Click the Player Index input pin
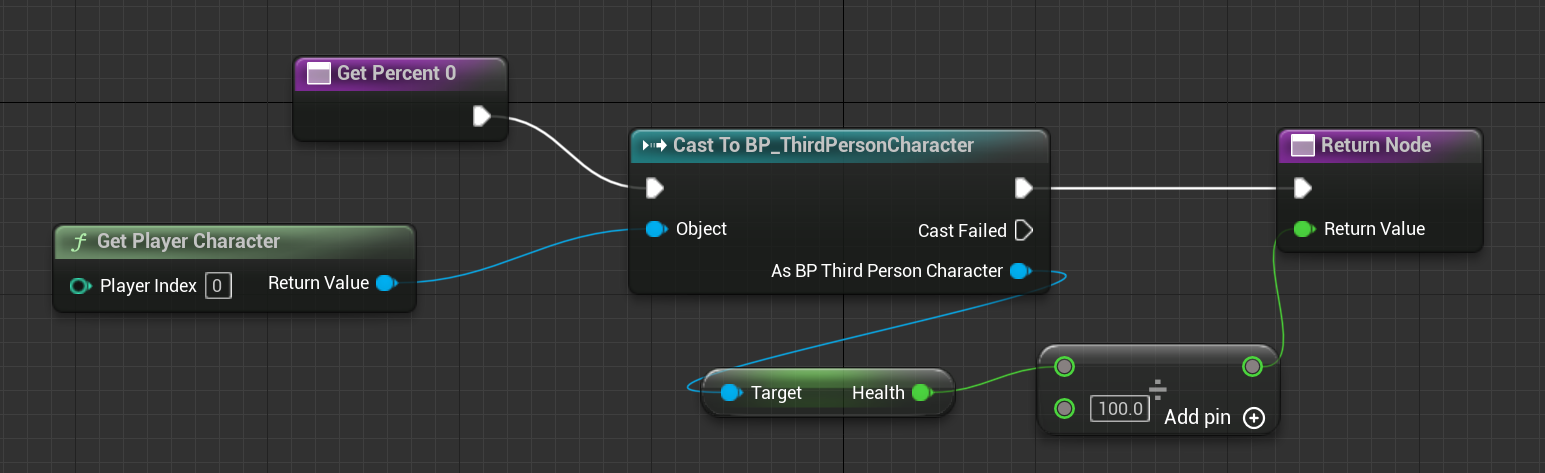 click(79, 287)
